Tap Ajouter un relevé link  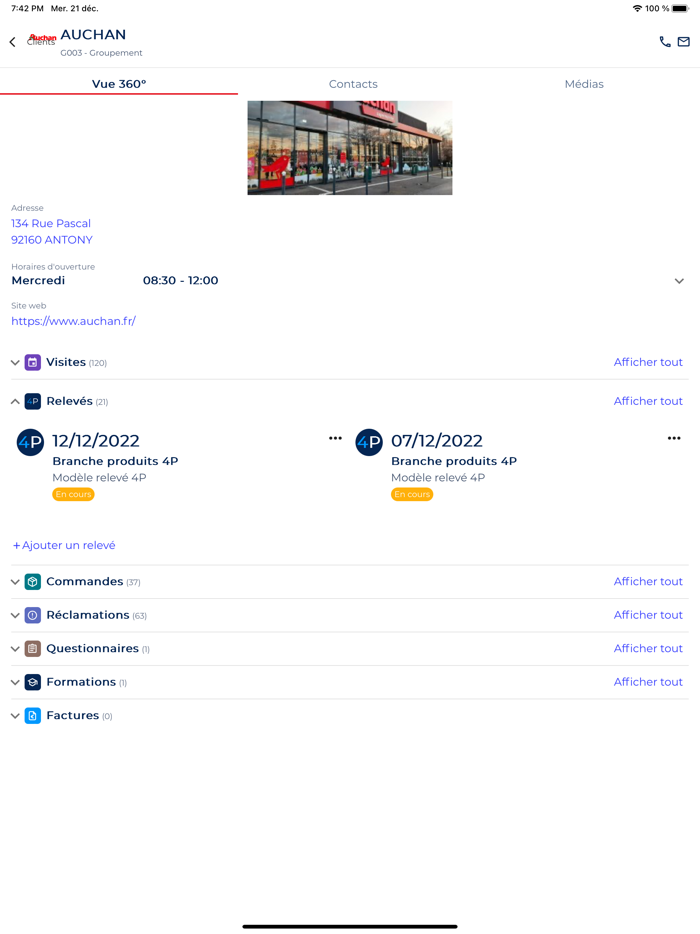point(64,545)
